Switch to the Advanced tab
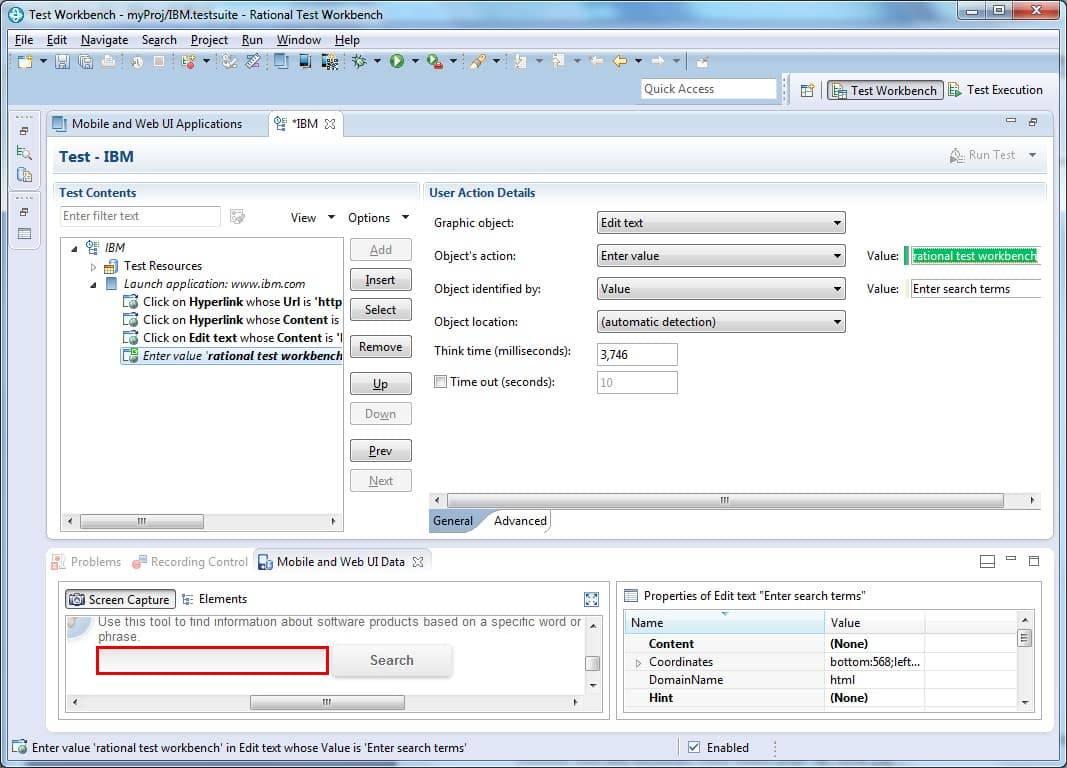 click(520, 521)
